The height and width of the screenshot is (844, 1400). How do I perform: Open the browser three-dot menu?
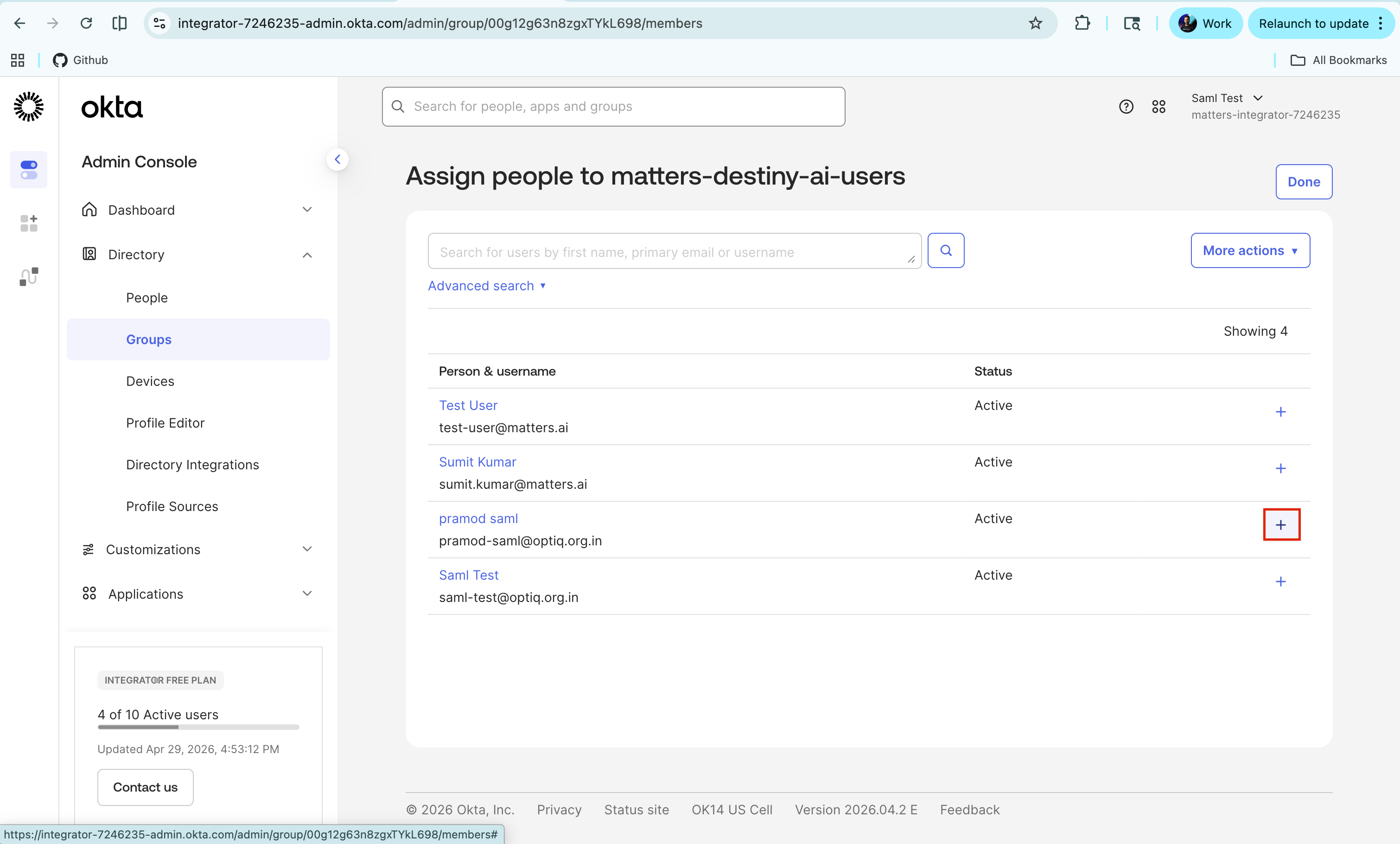(x=1381, y=23)
